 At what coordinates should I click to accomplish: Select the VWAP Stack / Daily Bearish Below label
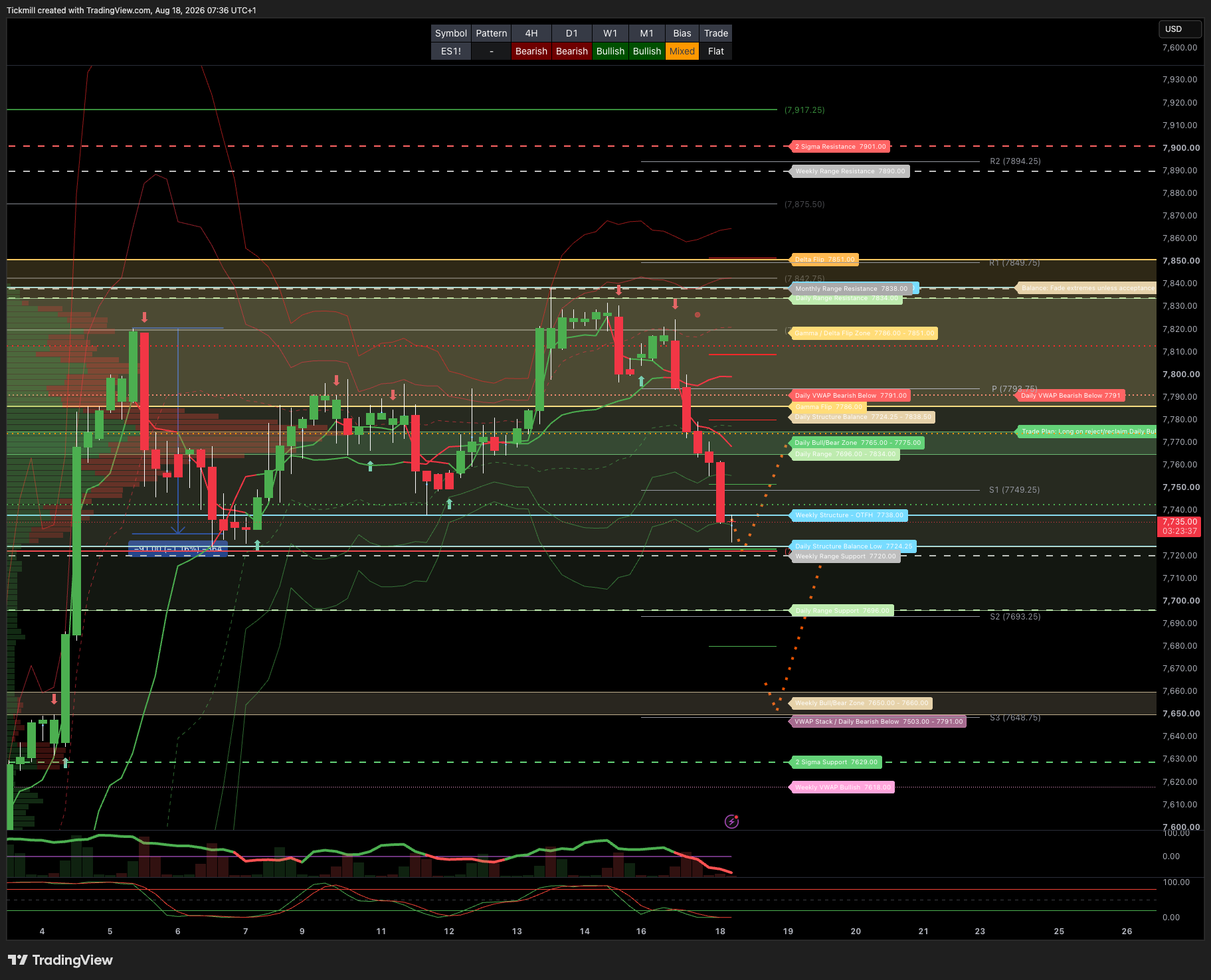pyautogui.click(x=878, y=722)
